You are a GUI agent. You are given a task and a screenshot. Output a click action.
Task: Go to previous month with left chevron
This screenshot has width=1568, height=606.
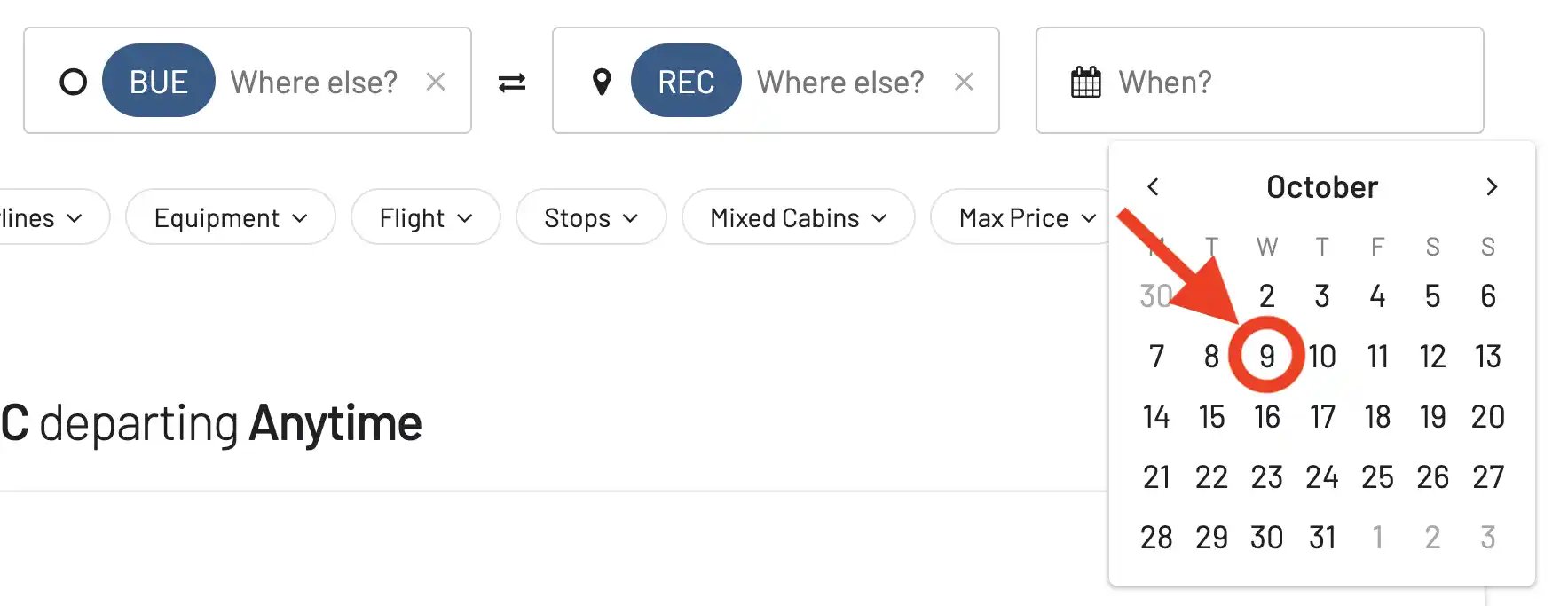coord(1153,187)
